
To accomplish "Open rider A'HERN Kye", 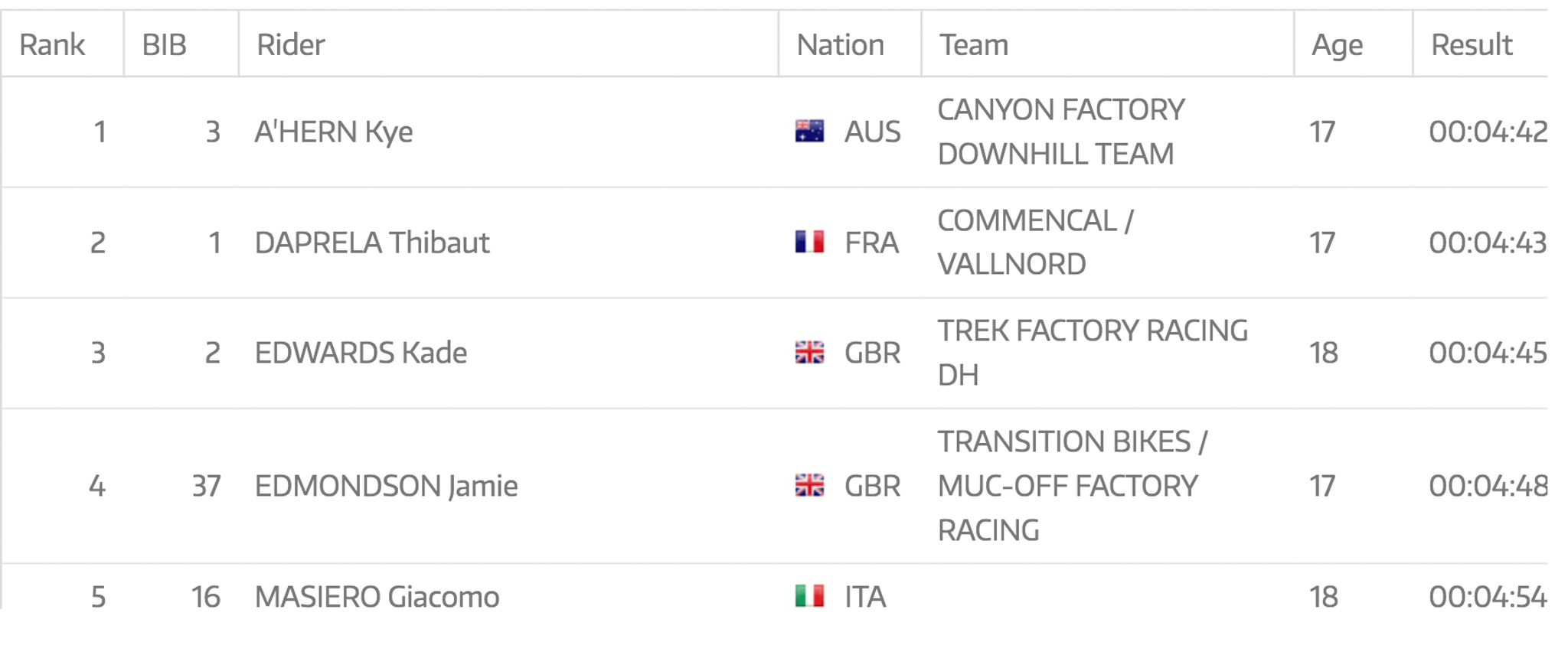I will (x=334, y=132).
